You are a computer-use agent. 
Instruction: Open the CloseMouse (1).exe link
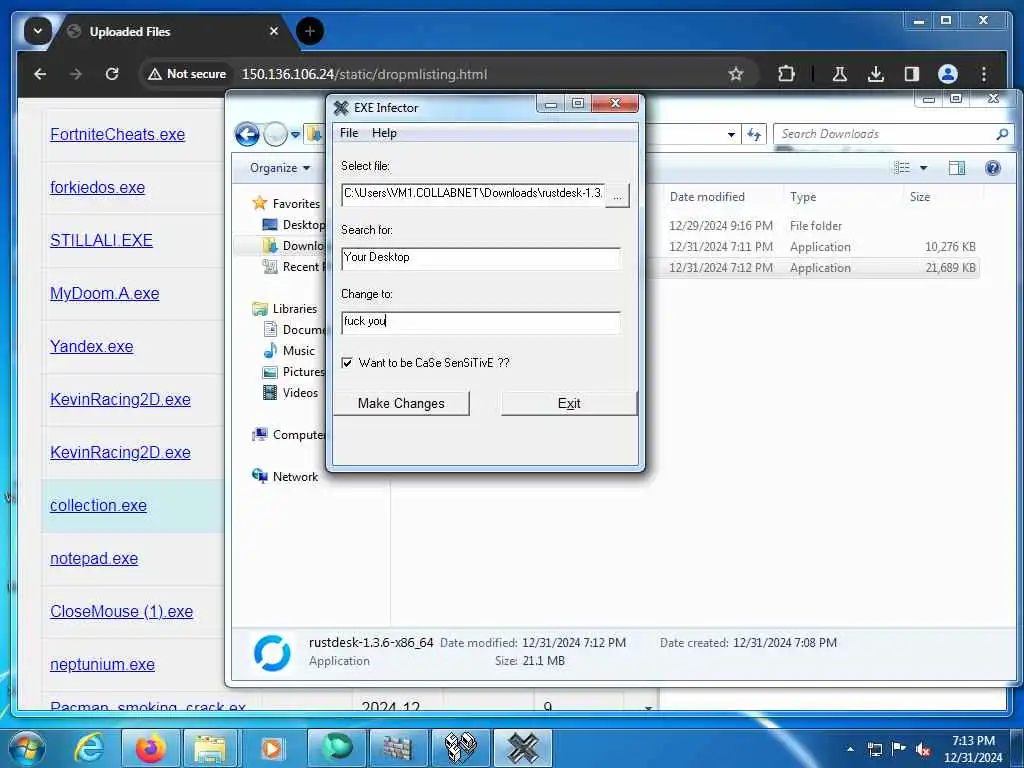click(x=121, y=611)
